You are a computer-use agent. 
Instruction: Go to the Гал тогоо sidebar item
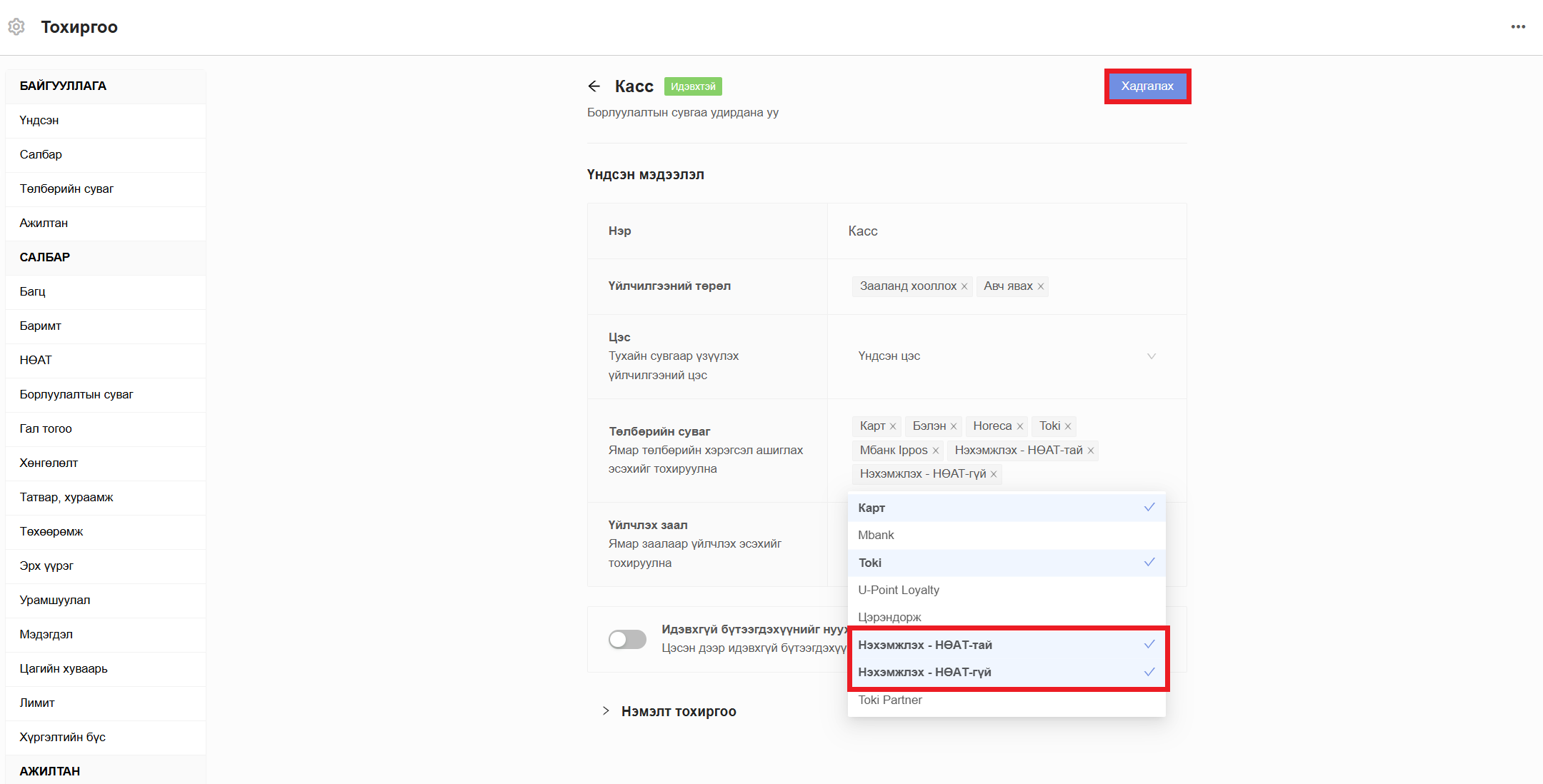pos(46,428)
